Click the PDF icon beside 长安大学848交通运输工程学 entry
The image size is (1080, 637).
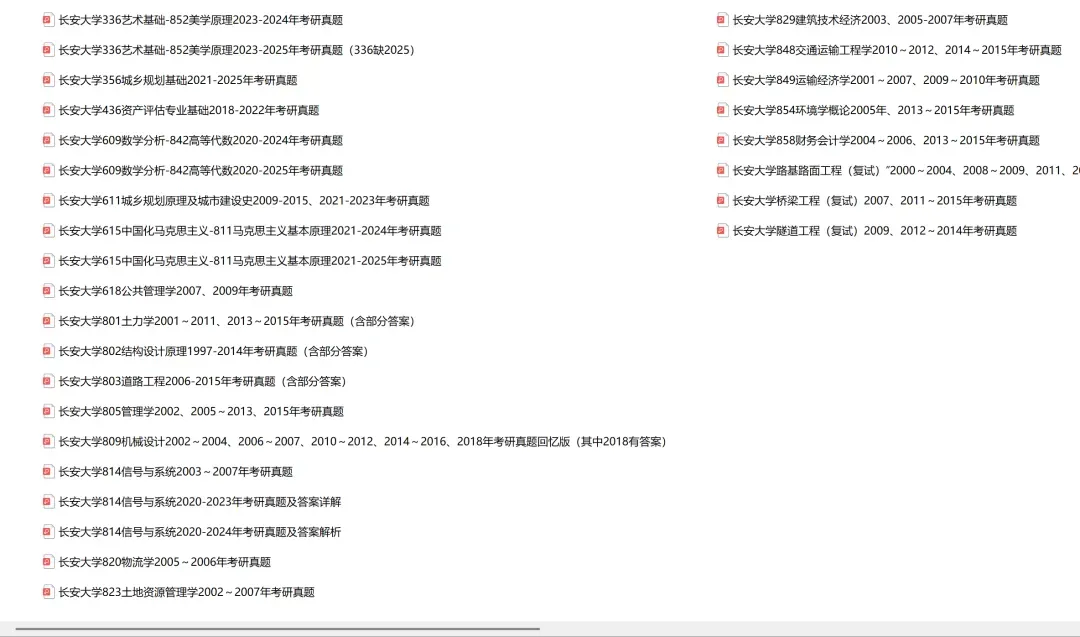click(x=721, y=49)
